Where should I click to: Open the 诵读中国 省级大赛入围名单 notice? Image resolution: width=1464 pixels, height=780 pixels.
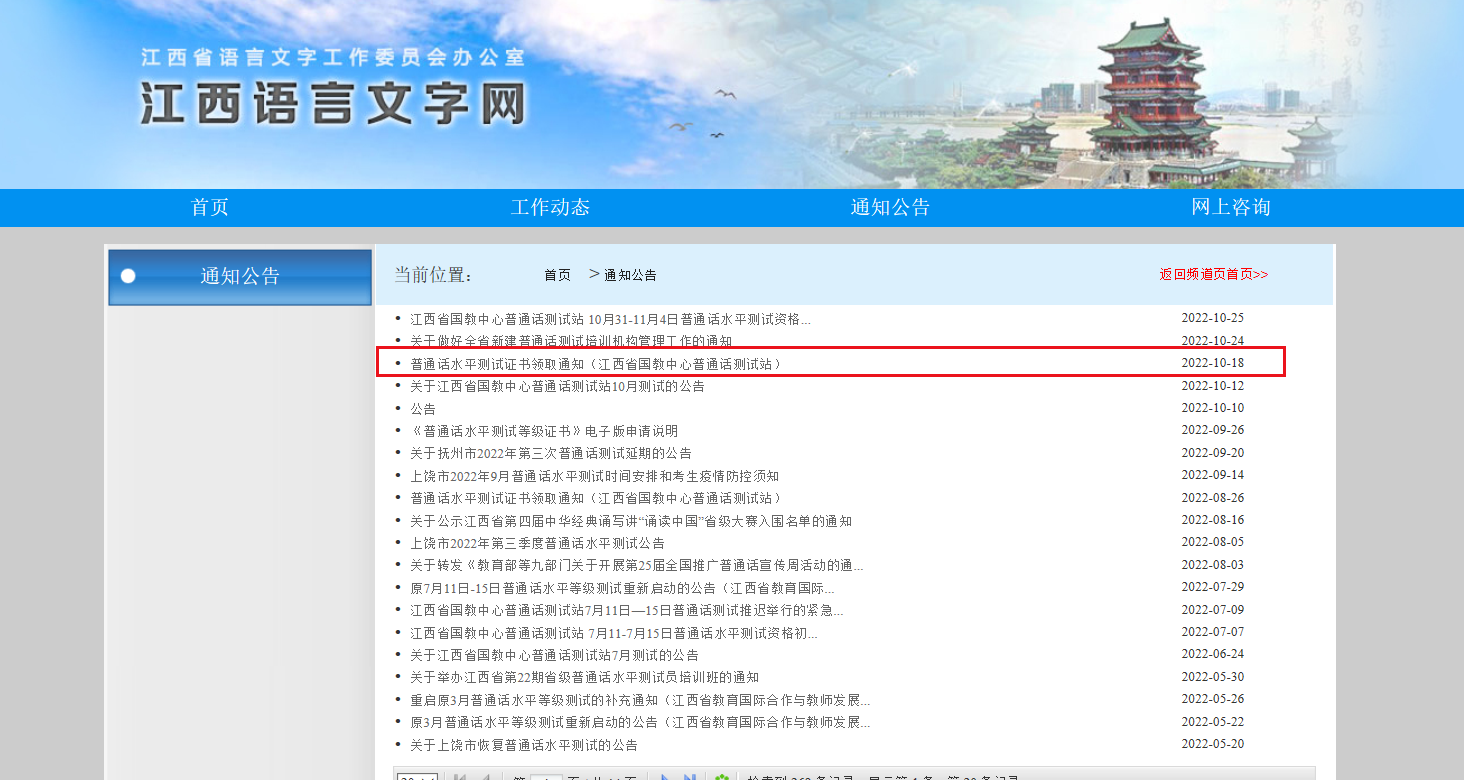pos(631,521)
